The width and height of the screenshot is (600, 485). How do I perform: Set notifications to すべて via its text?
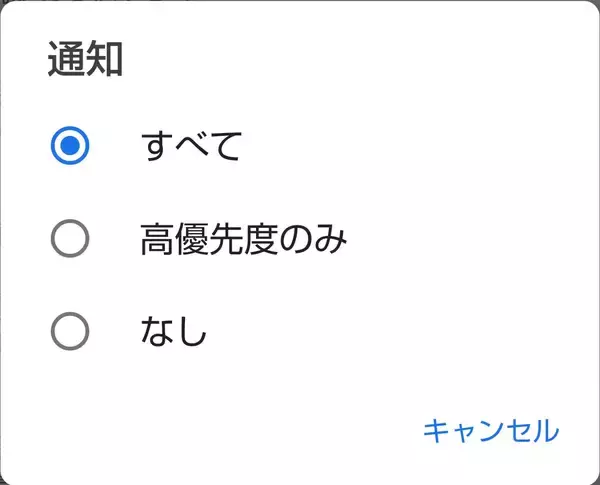point(192,147)
